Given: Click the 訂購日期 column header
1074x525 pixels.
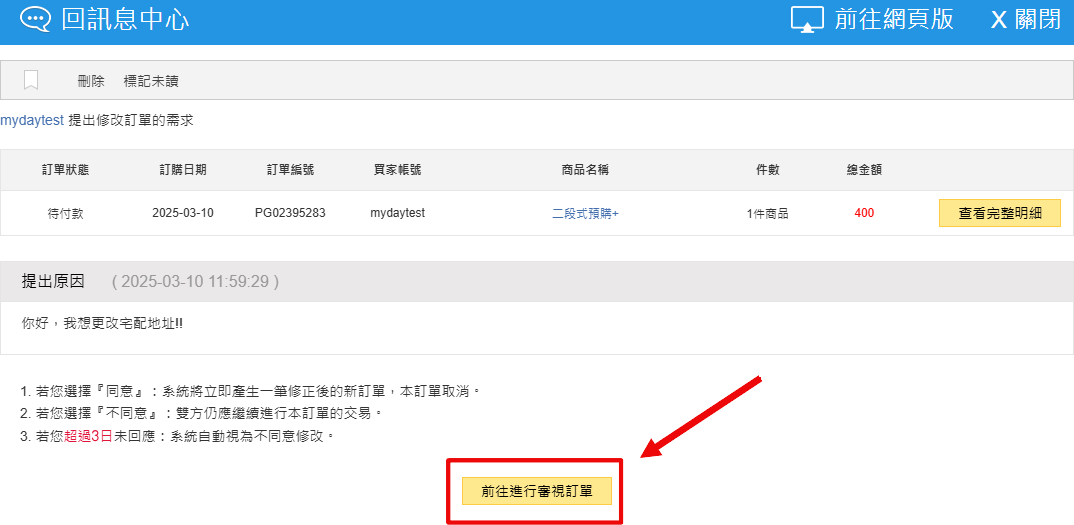Looking at the screenshot, I should [183, 170].
